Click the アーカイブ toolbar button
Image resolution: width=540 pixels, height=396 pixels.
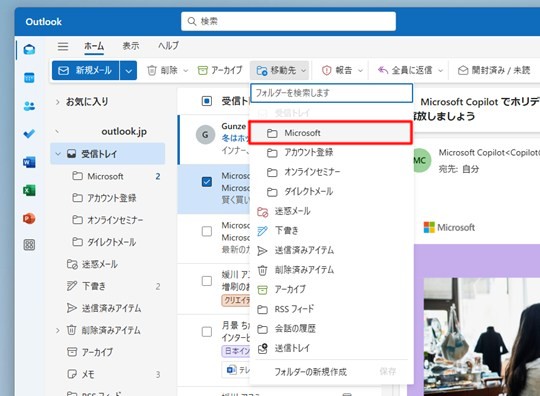click(220, 71)
